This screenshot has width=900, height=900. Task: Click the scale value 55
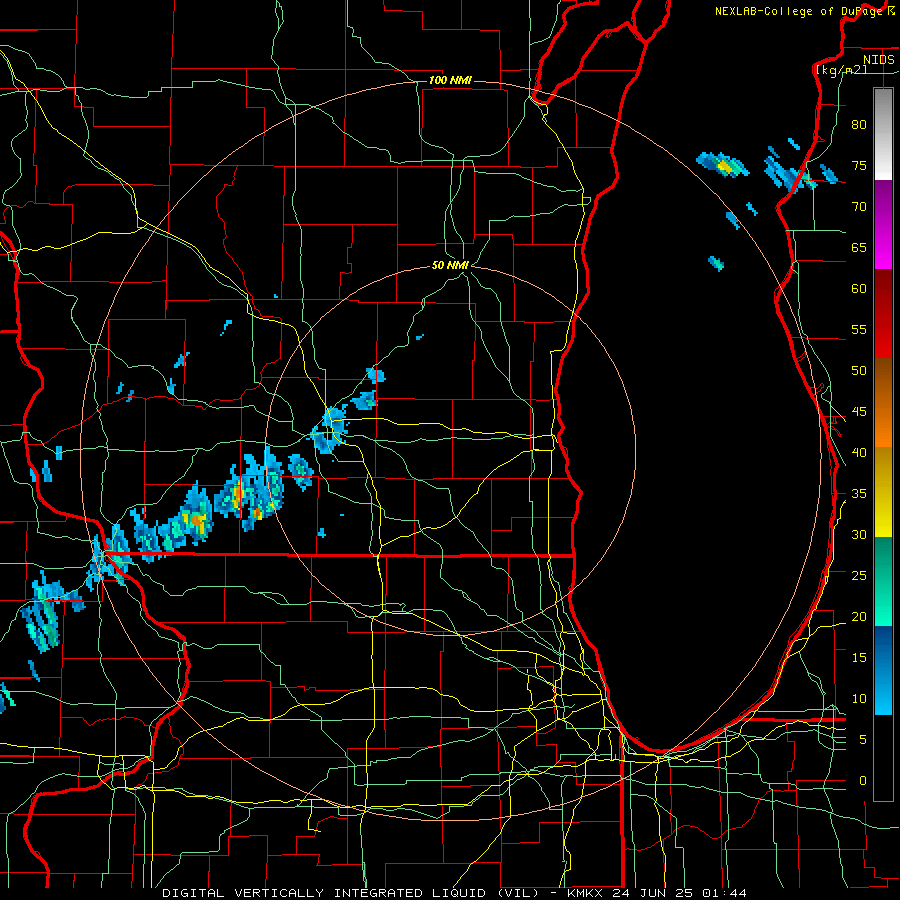click(x=859, y=329)
